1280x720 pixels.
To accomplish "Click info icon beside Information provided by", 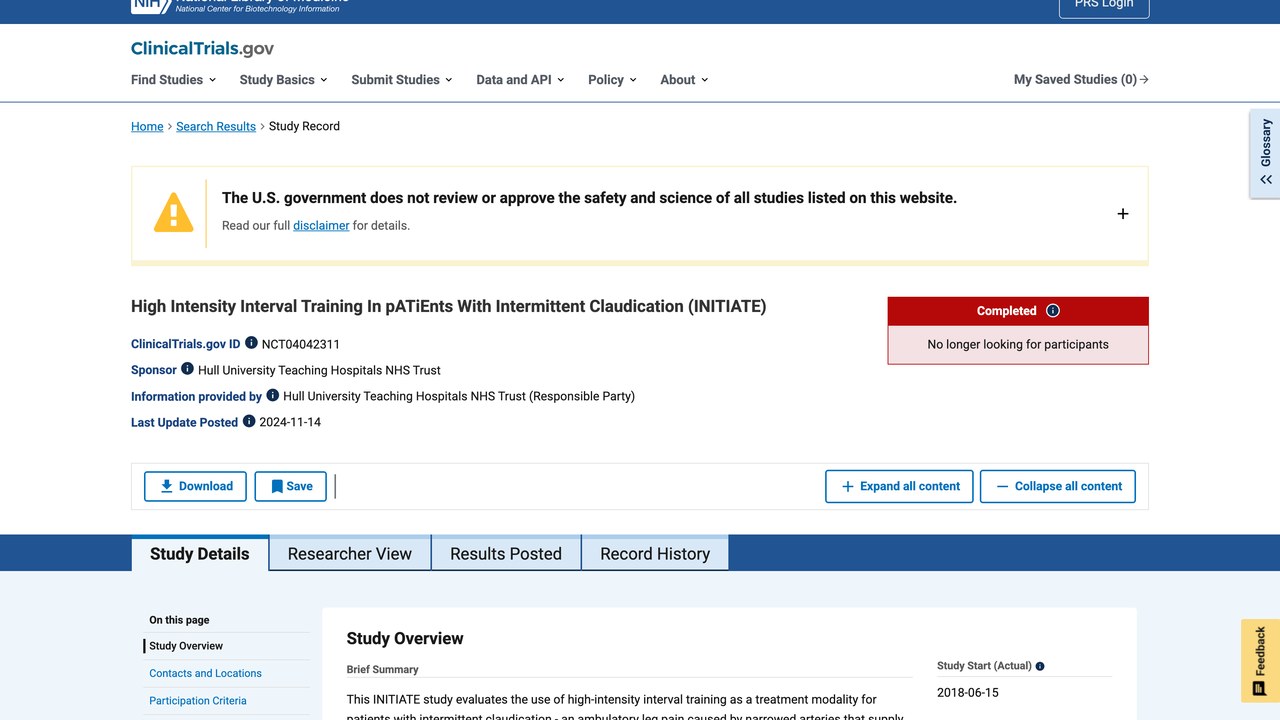I will point(272,395).
